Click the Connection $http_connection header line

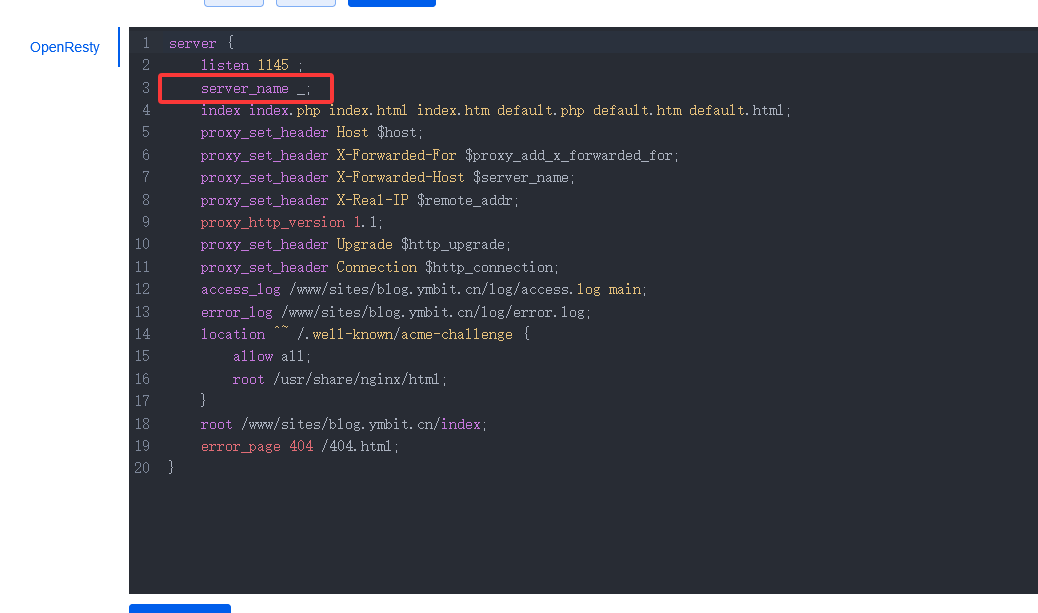tap(379, 267)
